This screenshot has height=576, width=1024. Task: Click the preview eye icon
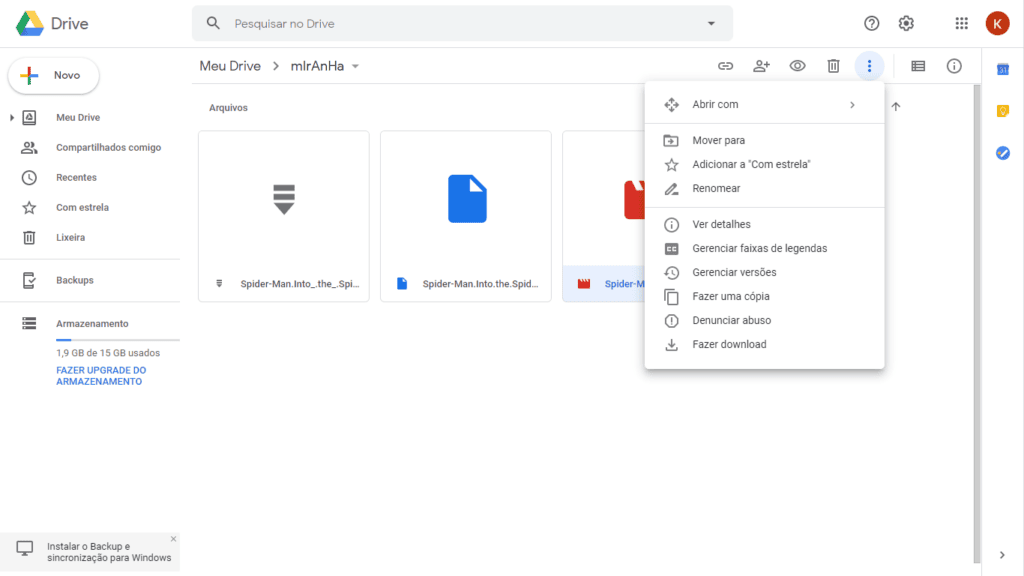coord(797,66)
